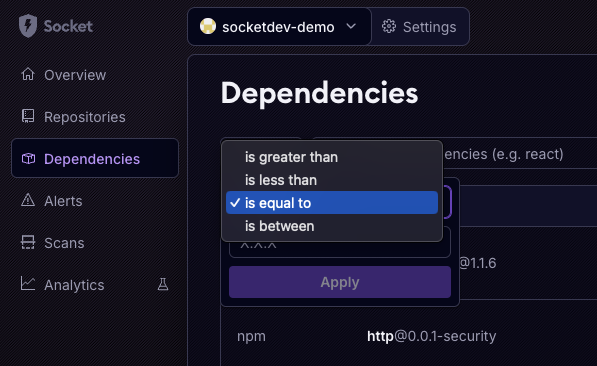Image resolution: width=597 pixels, height=366 pixels.
Task: Click the Dependencies box icon
Action: coord(29,158)
